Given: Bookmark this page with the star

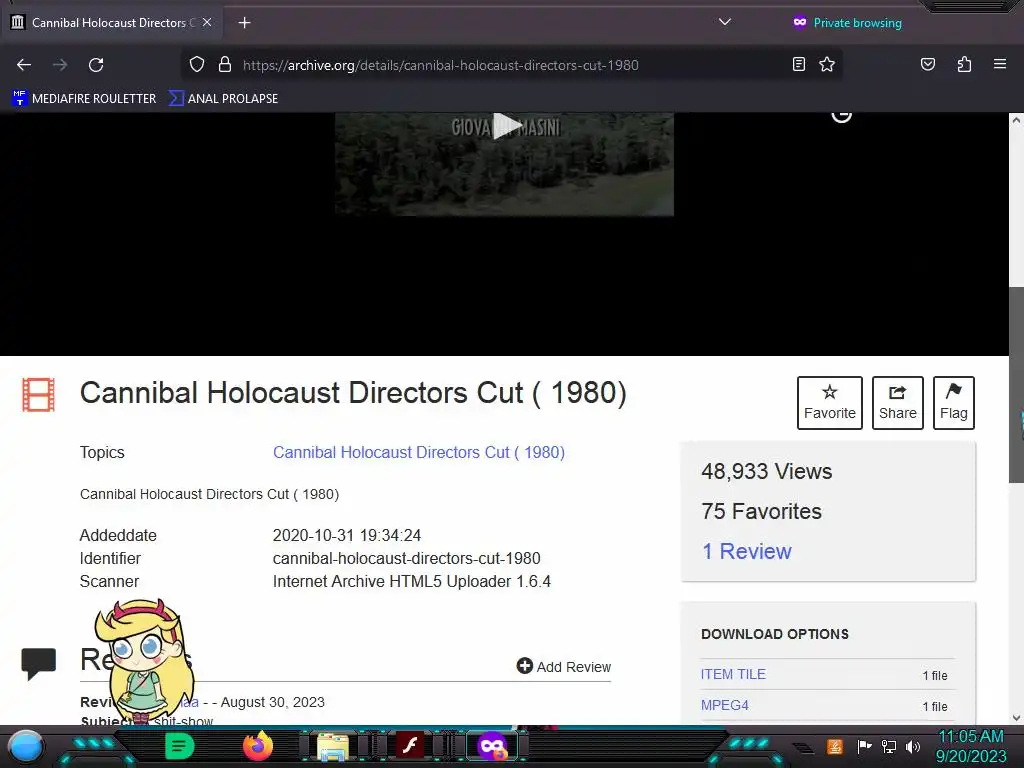Looking at the screenshot, I should [827, 64].
